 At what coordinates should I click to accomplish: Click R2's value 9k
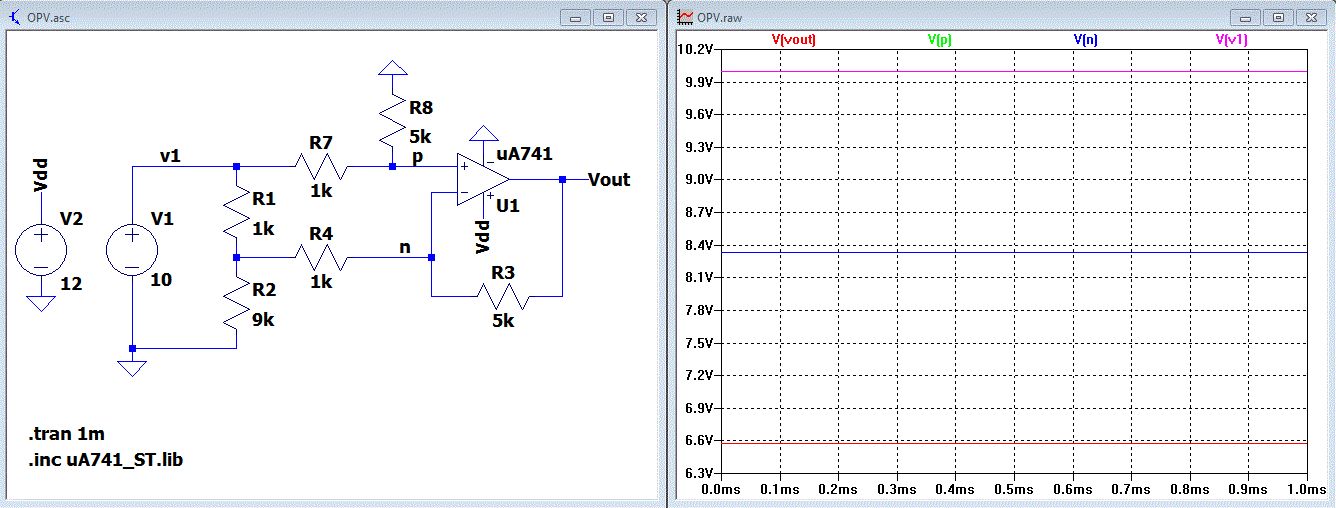(x=264, y=320)
